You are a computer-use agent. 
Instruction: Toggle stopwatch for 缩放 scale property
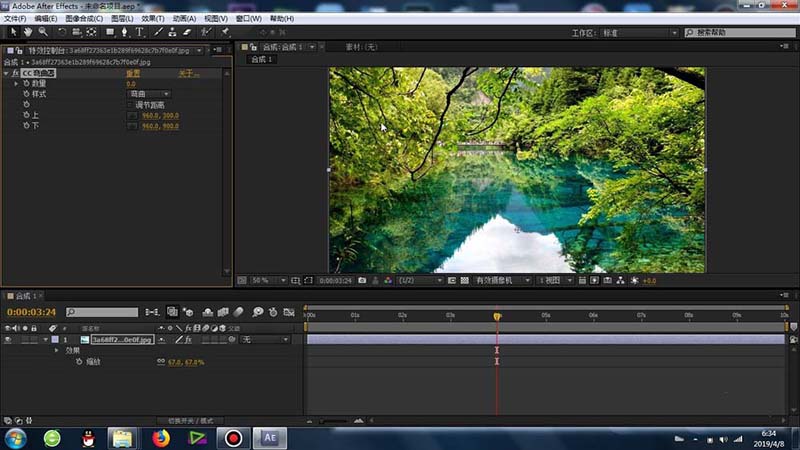click(x=79, y=362)
